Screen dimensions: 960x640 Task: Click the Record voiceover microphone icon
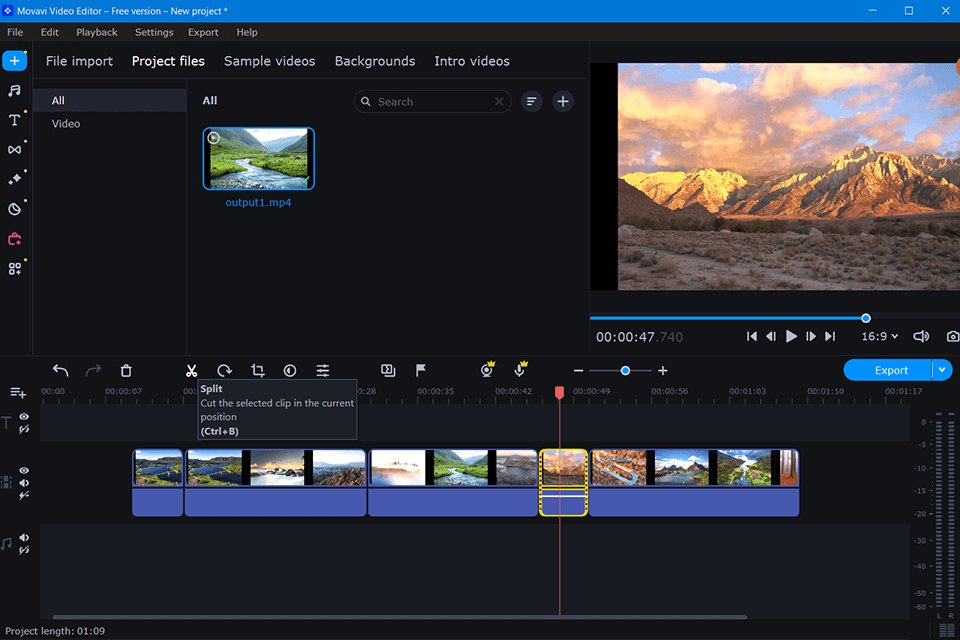[x=520, y=370]
